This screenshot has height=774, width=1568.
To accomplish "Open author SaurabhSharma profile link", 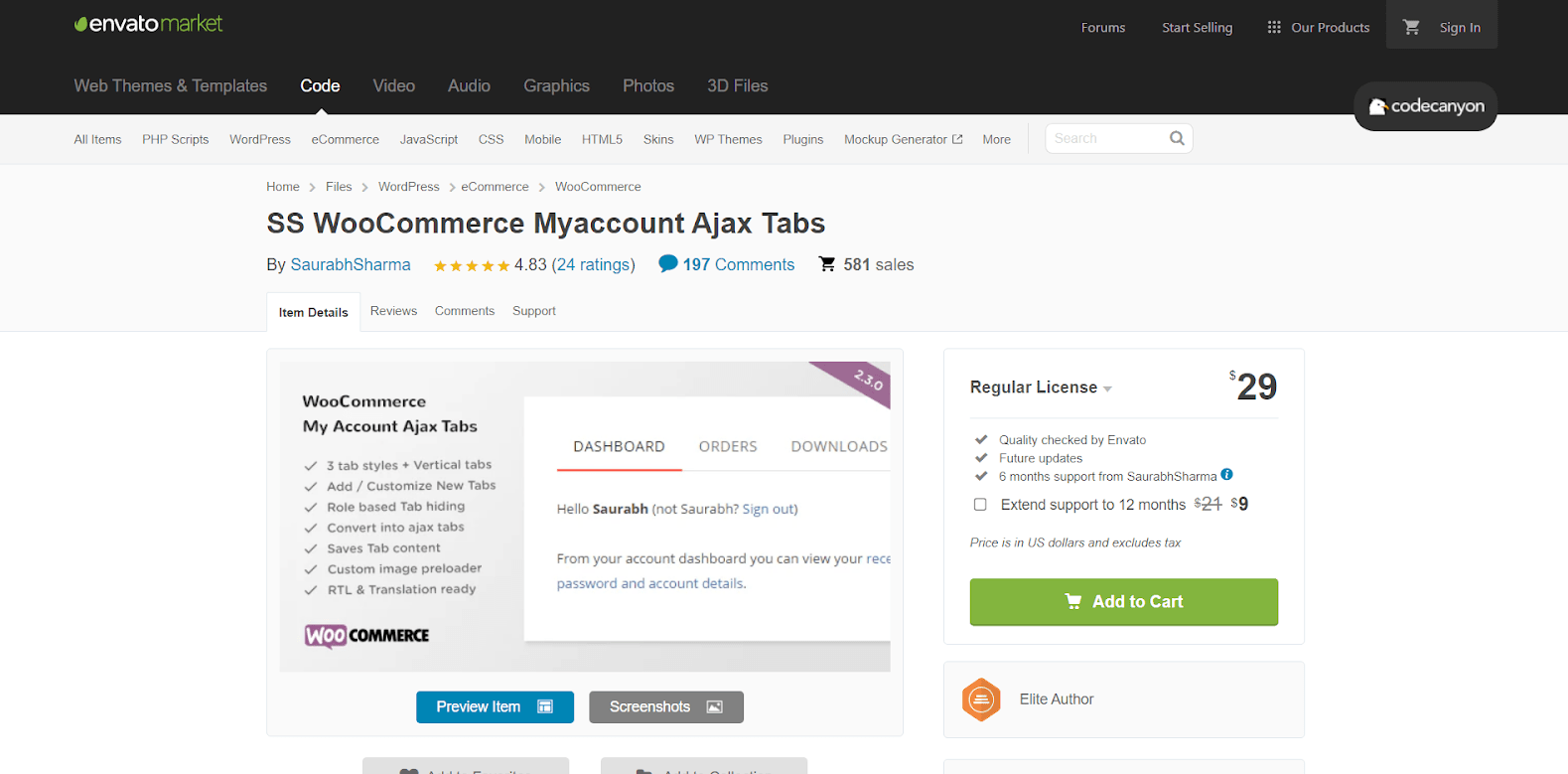I will [x=351, y=264].
